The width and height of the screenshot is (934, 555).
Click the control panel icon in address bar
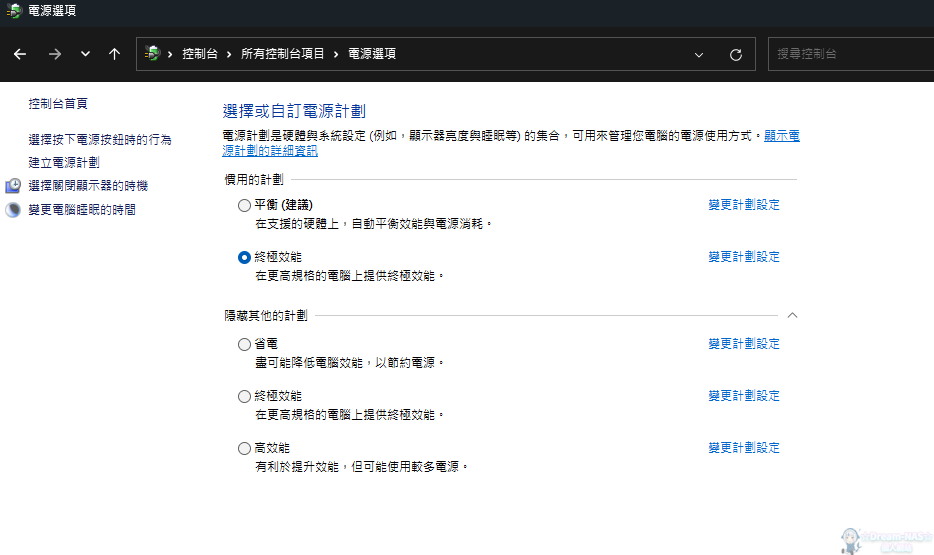click(x=153, y=54)
